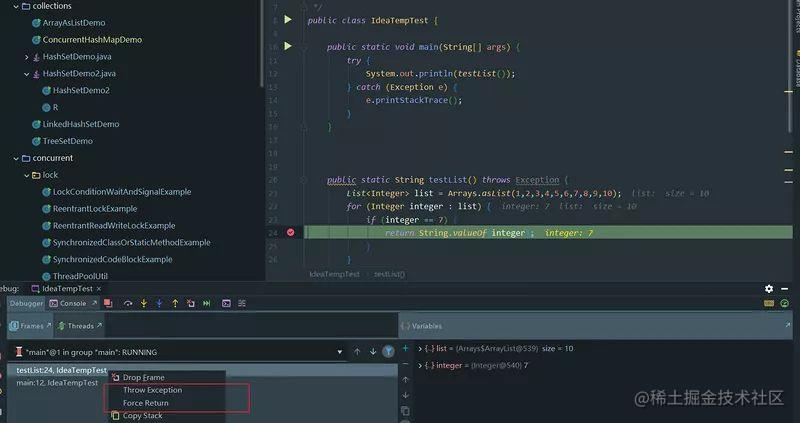Open SynchronizedCodeBlockExample file
This screenshot has width=800, height=423.
click(x=112, y=259)
